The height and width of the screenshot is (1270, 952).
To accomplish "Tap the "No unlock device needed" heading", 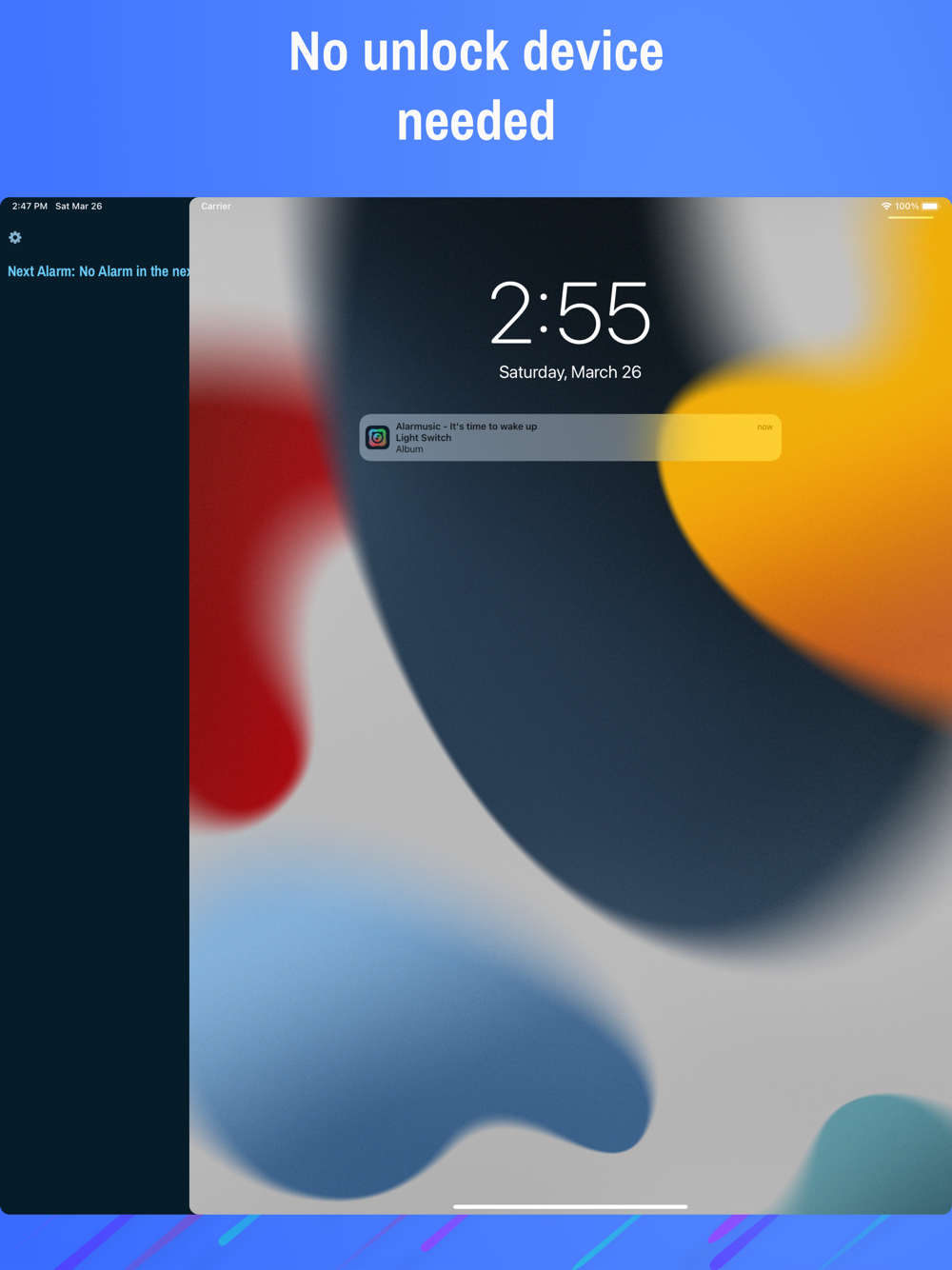I will coord(476,86).
